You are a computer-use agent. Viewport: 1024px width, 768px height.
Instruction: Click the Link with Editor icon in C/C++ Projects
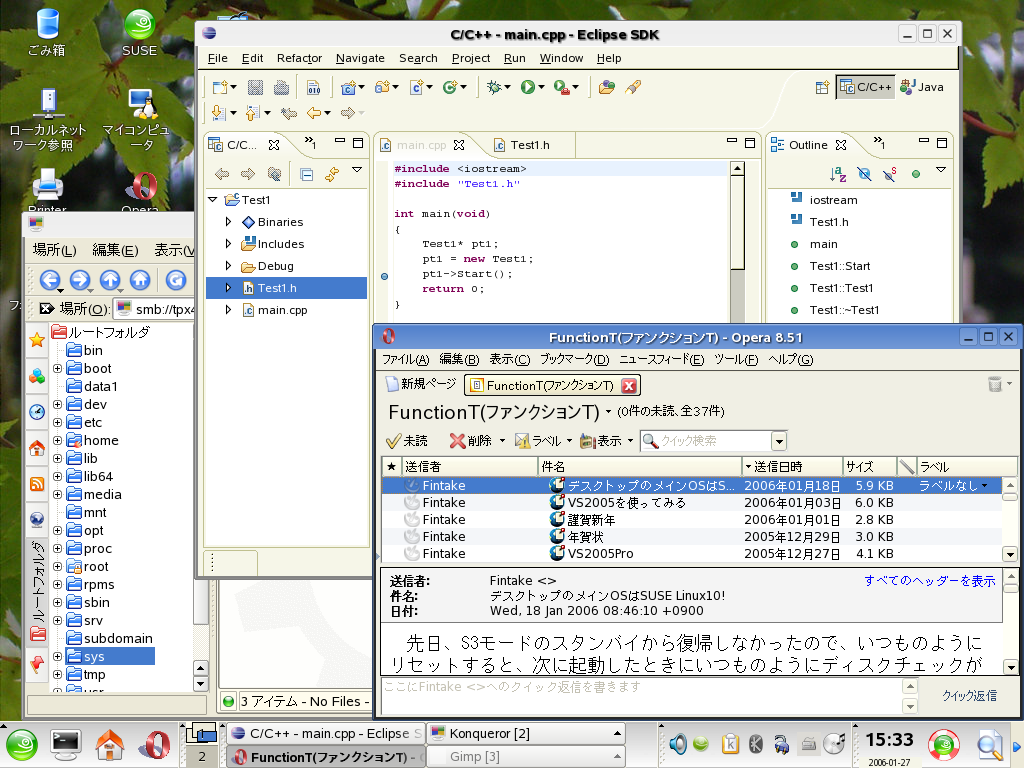pos(332,174)
